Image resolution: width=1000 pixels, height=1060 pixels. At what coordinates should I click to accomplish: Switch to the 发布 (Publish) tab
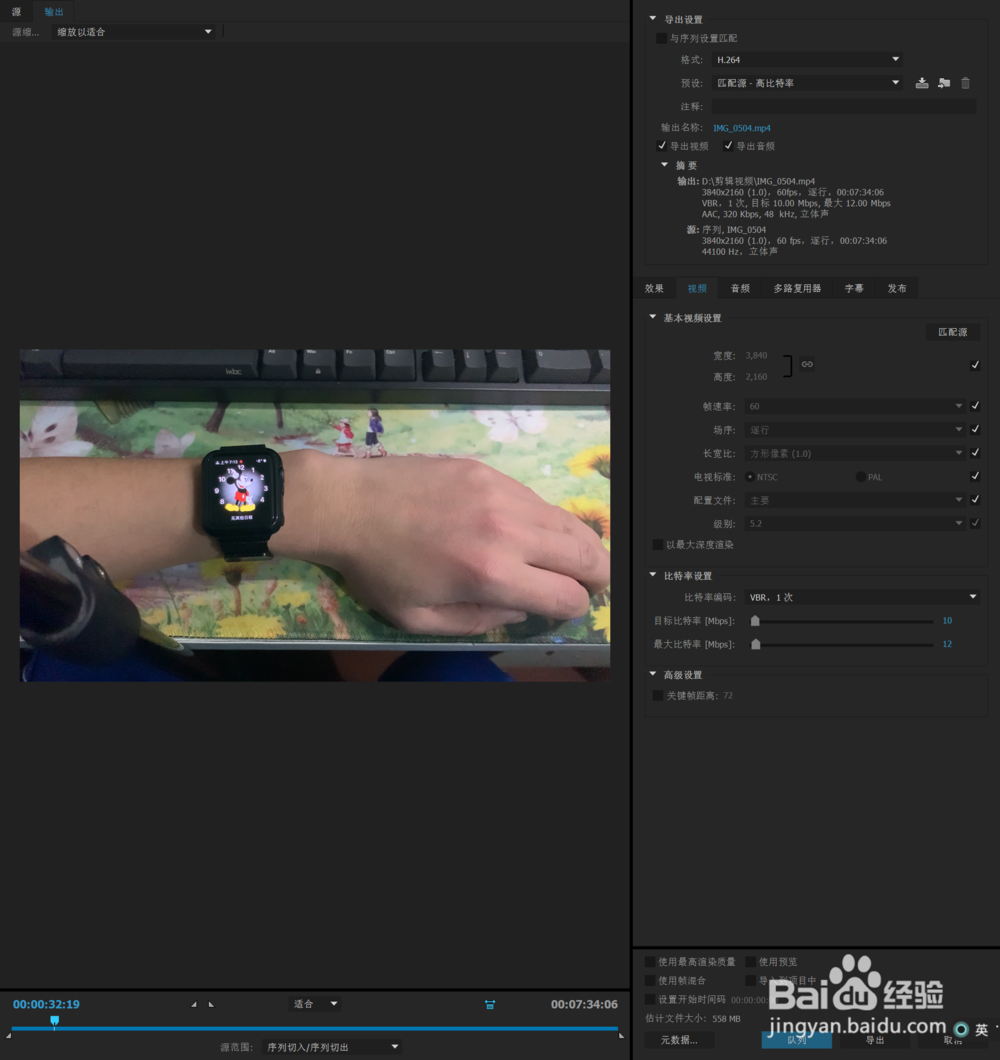(x=897, y=288)
